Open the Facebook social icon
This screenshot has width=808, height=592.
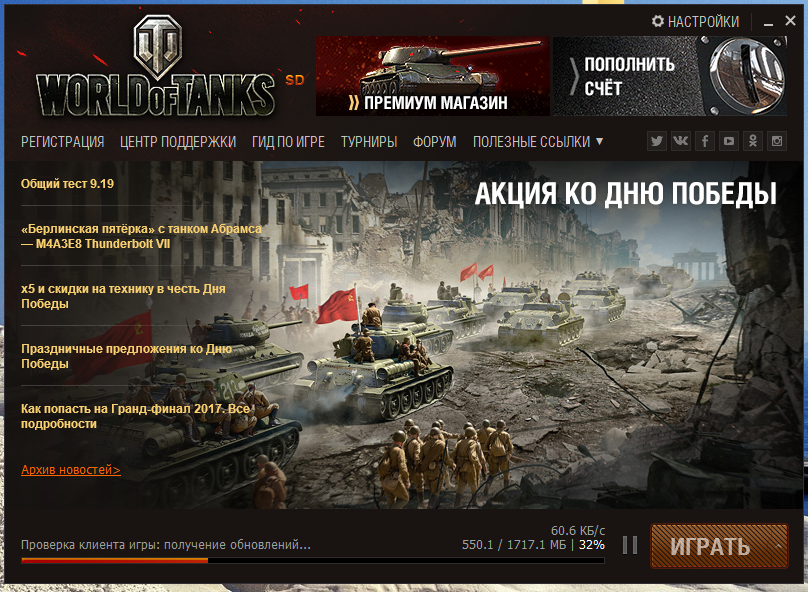[705, 141]
